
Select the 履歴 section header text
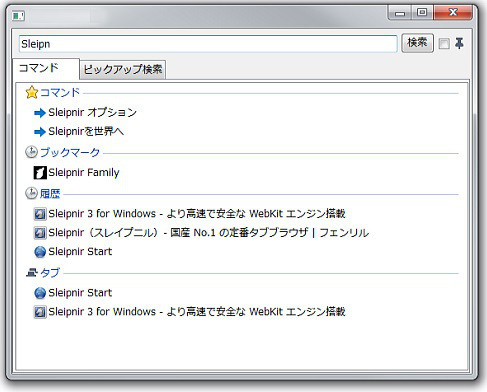point(50,194)
